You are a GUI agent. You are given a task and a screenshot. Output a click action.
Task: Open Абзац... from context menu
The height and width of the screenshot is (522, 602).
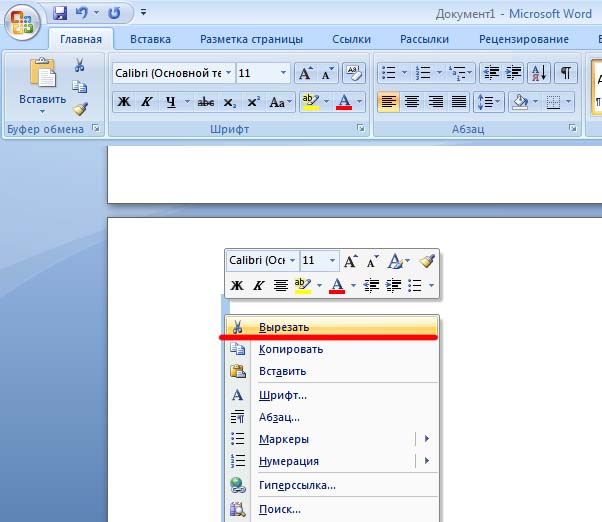(x=332, y=417)
